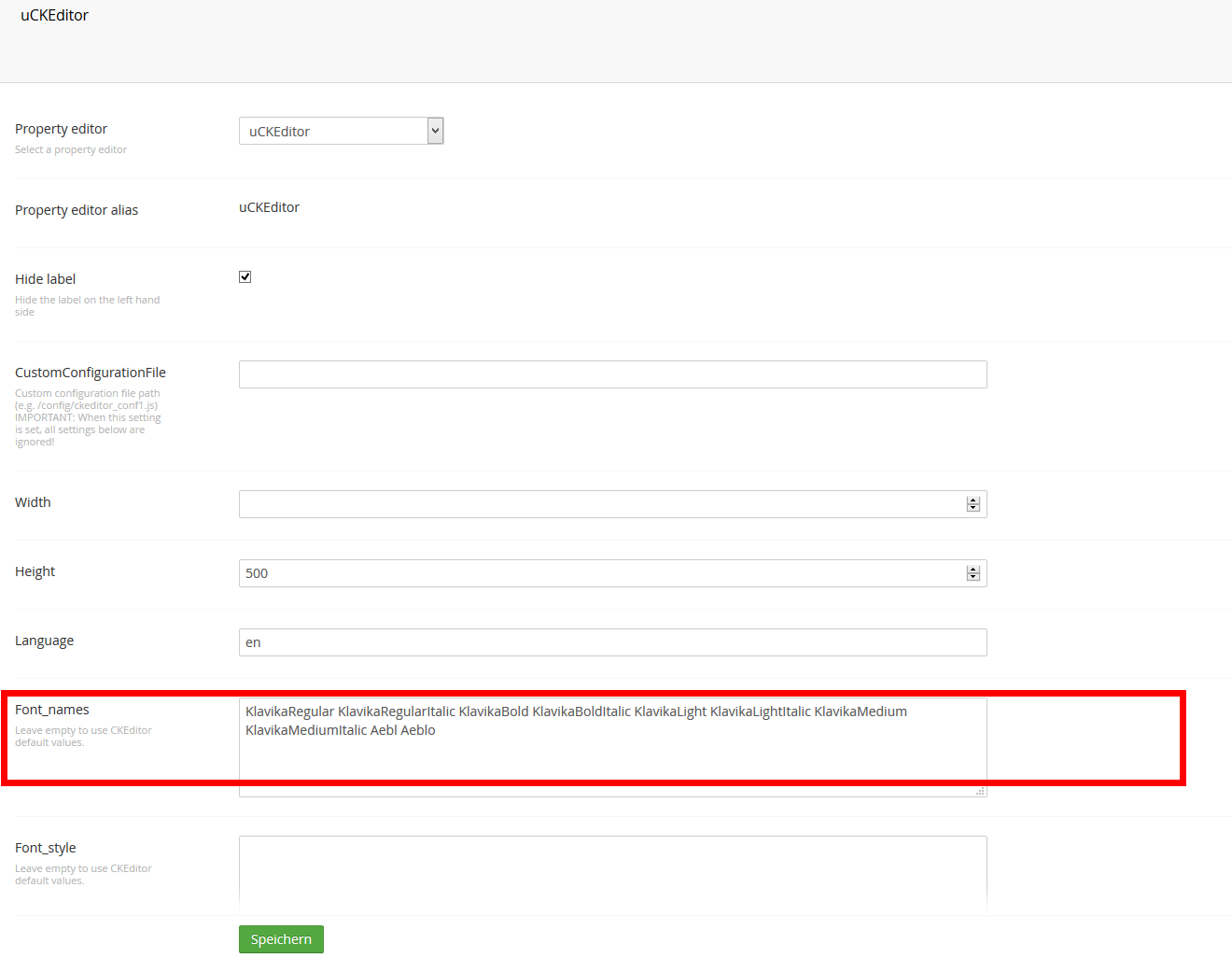The width and height of the screenshot is (1232, 958).
Task: Click the Property editor alias label
Action: click(77, 210)
